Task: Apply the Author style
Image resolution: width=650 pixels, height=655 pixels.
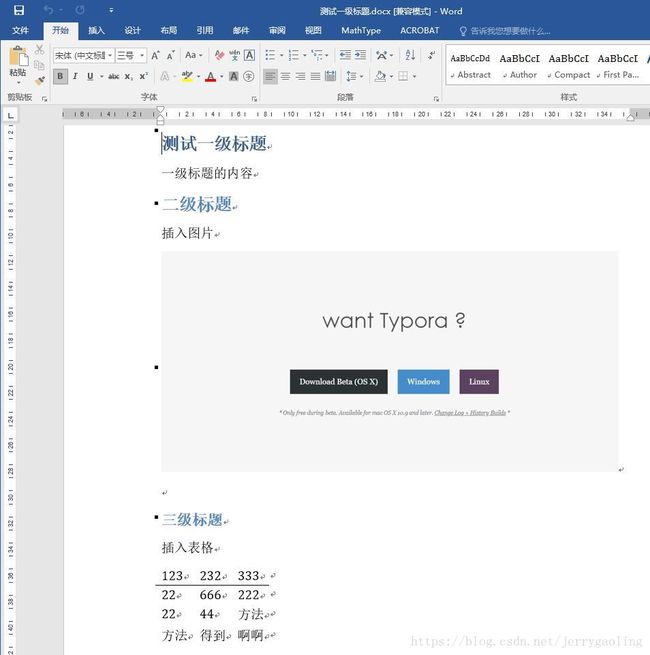Action: click(520, 66)
